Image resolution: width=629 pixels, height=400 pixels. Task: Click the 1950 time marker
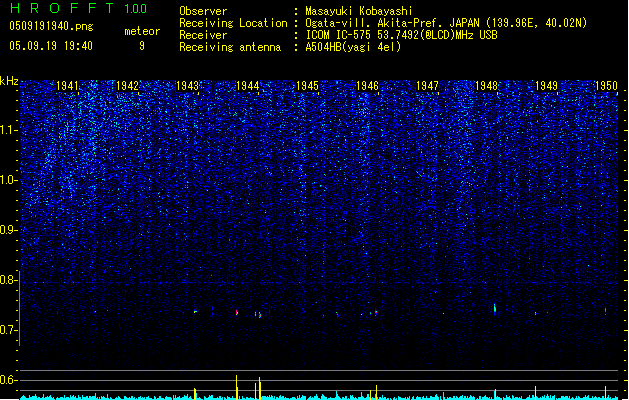606,86
